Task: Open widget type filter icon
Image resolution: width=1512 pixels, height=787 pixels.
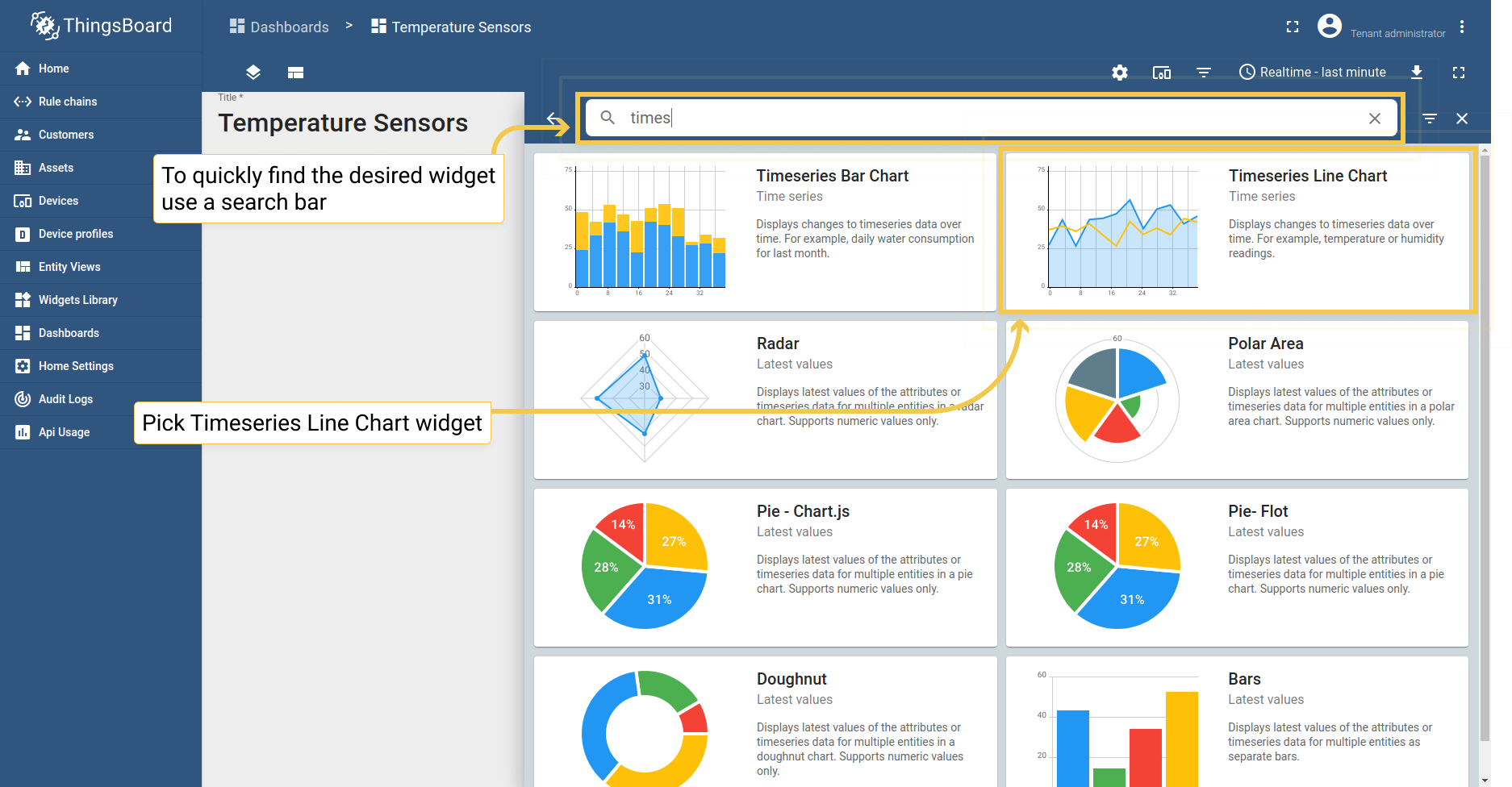Action: pos(1429,119)
